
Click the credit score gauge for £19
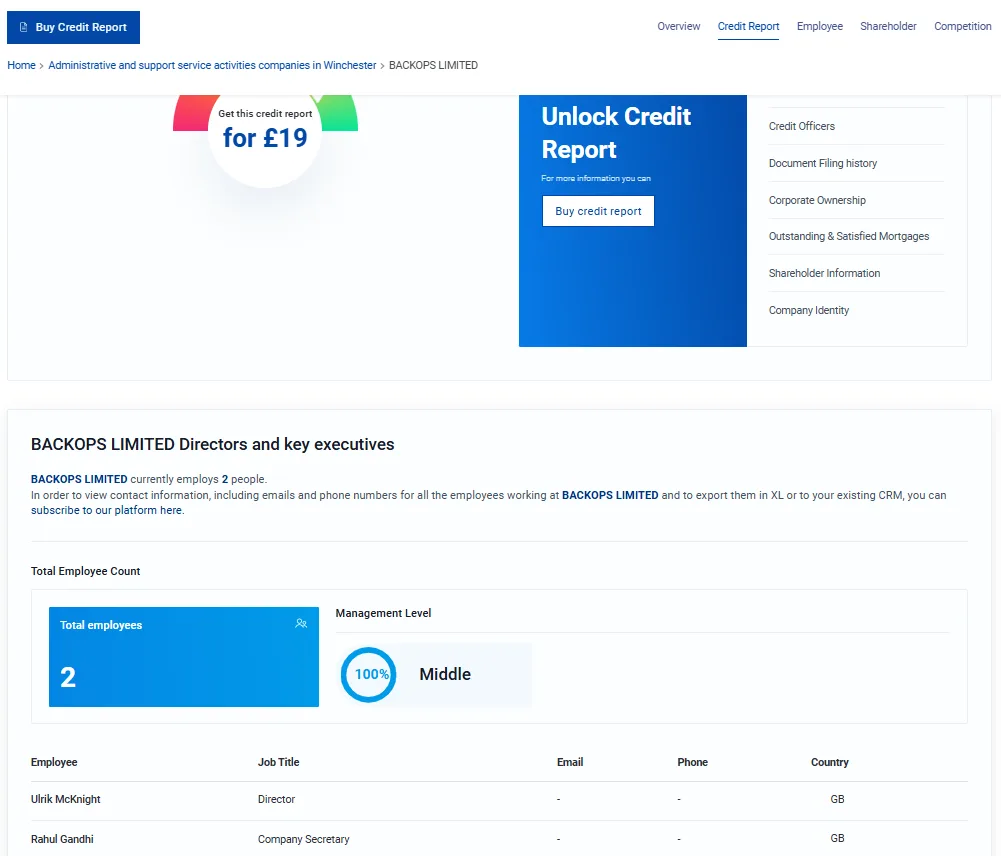click(x=265, y=132)
